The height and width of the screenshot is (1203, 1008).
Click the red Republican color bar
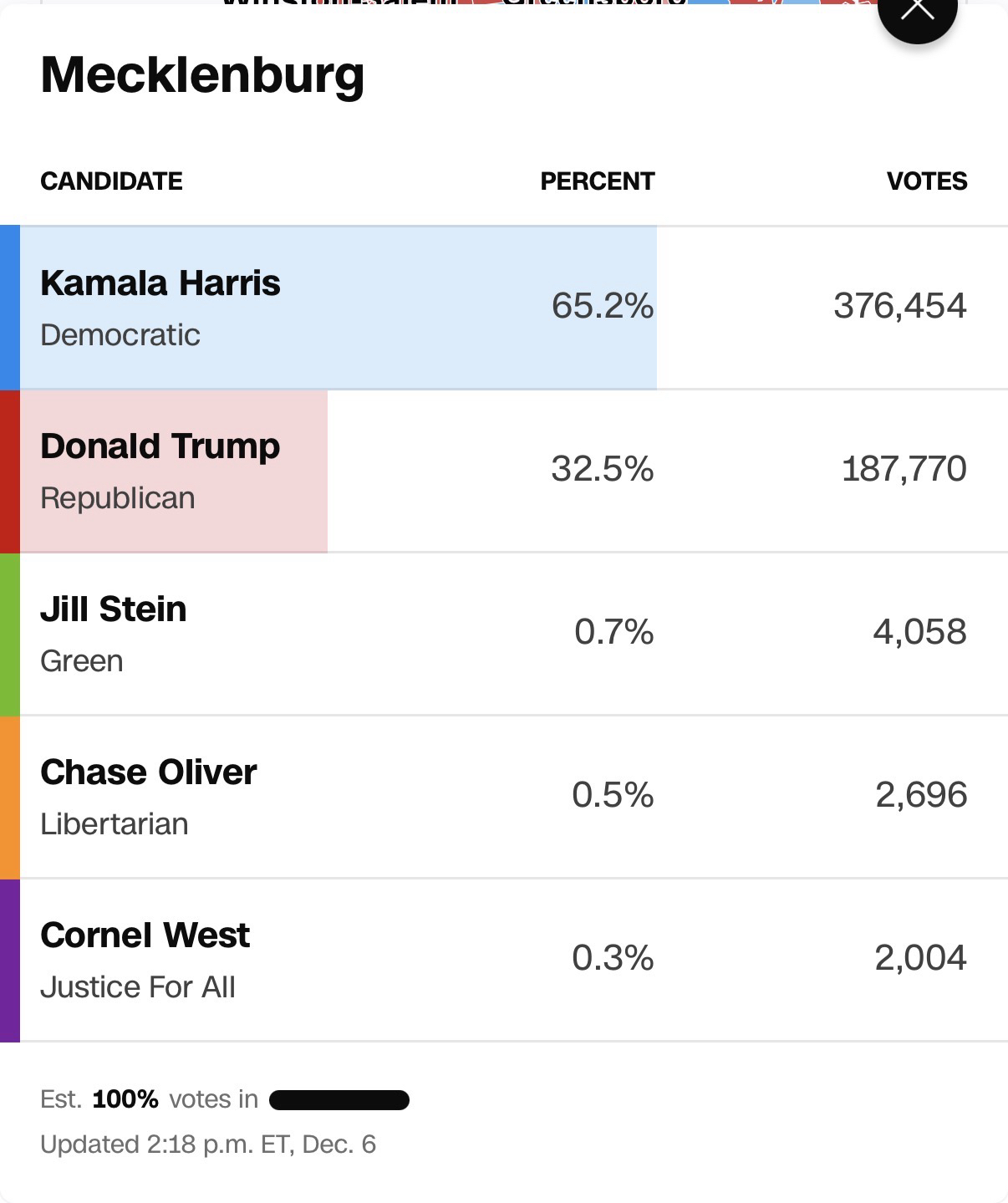9,471
